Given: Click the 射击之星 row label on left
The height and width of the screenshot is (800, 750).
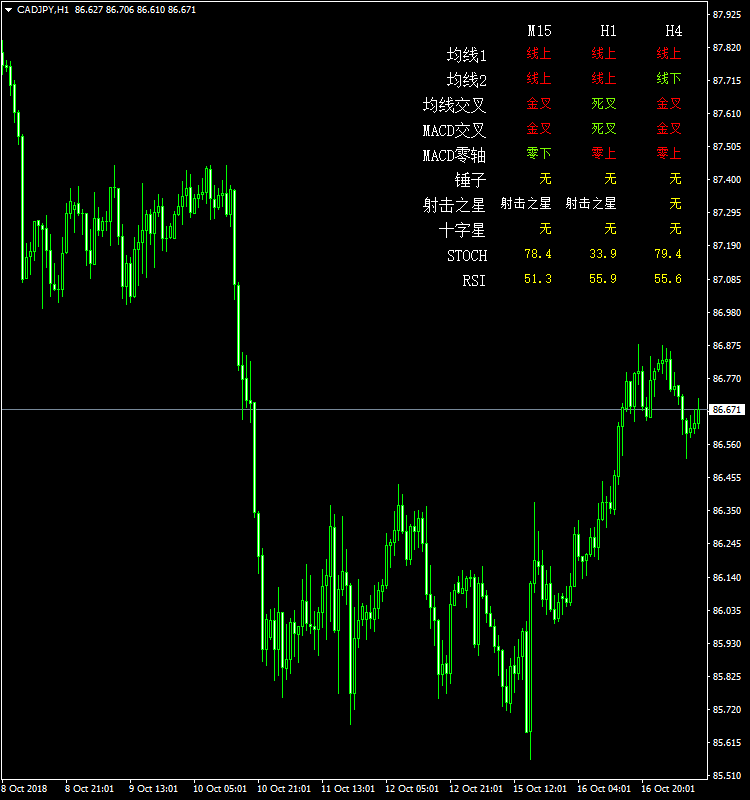Looking at the screenshot, I should [454, 205].
